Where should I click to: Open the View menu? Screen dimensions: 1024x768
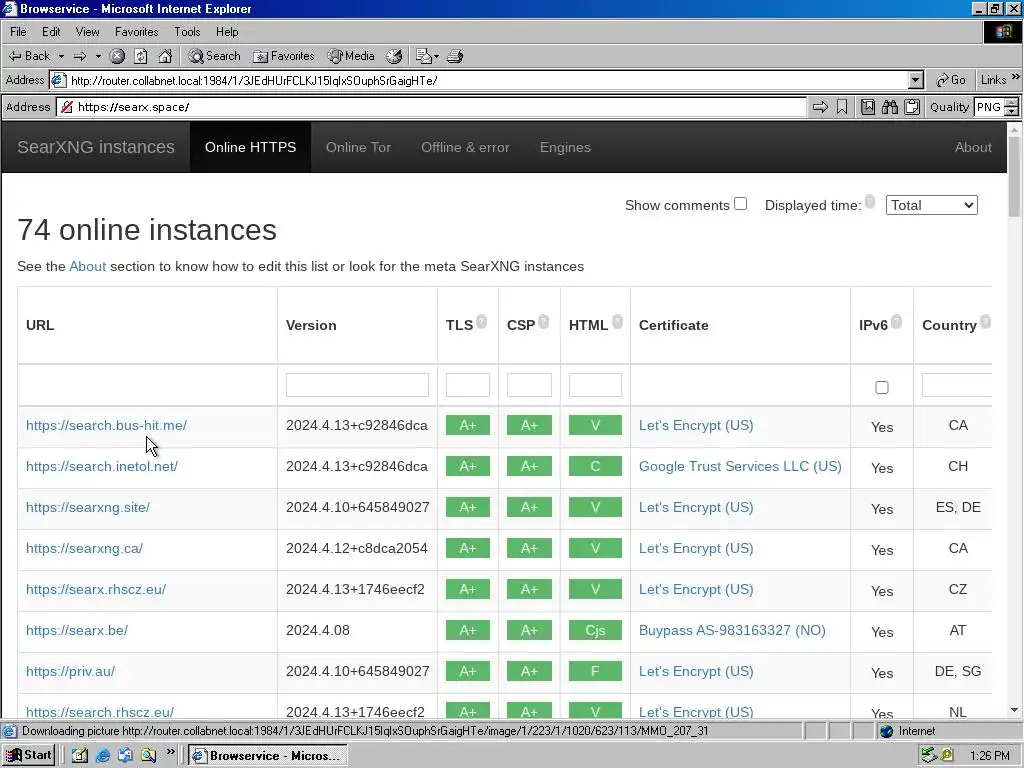[x=88, y=32]
